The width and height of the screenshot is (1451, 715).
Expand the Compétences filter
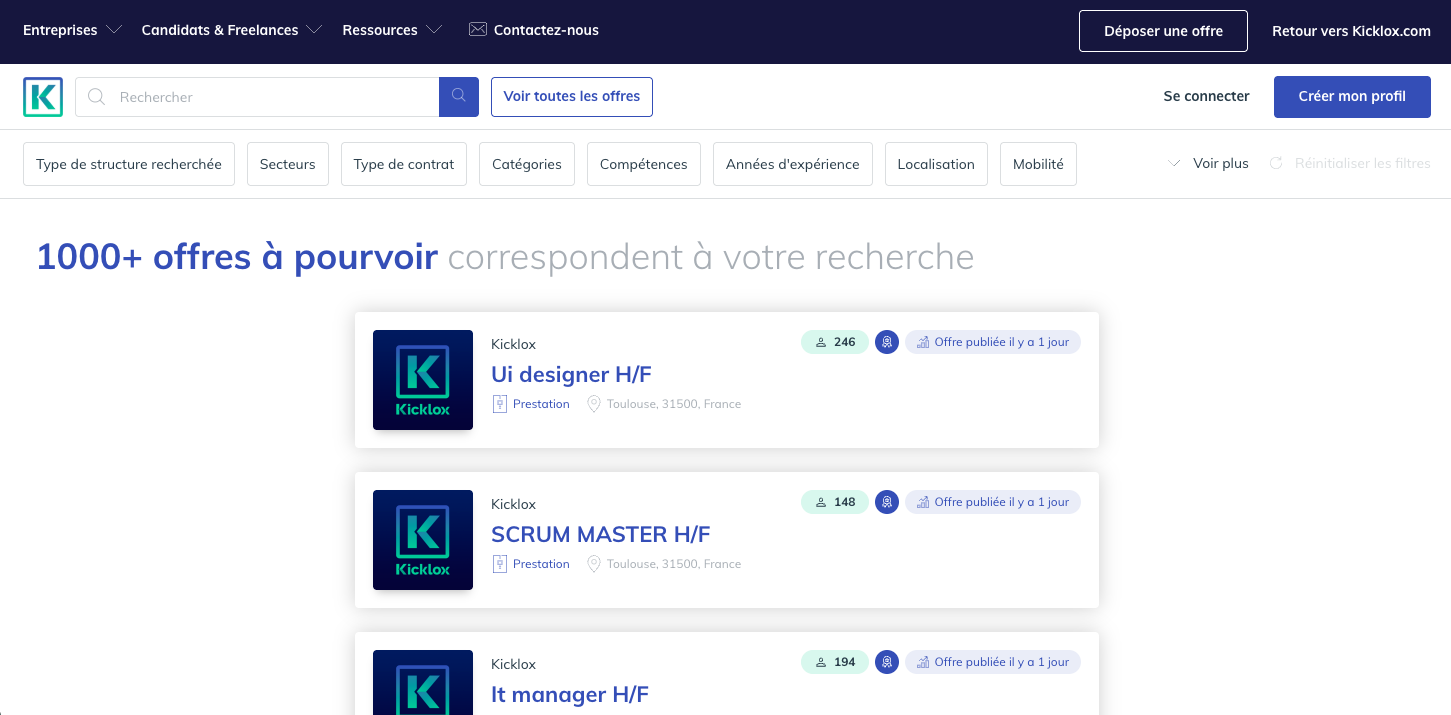[643, 163]
